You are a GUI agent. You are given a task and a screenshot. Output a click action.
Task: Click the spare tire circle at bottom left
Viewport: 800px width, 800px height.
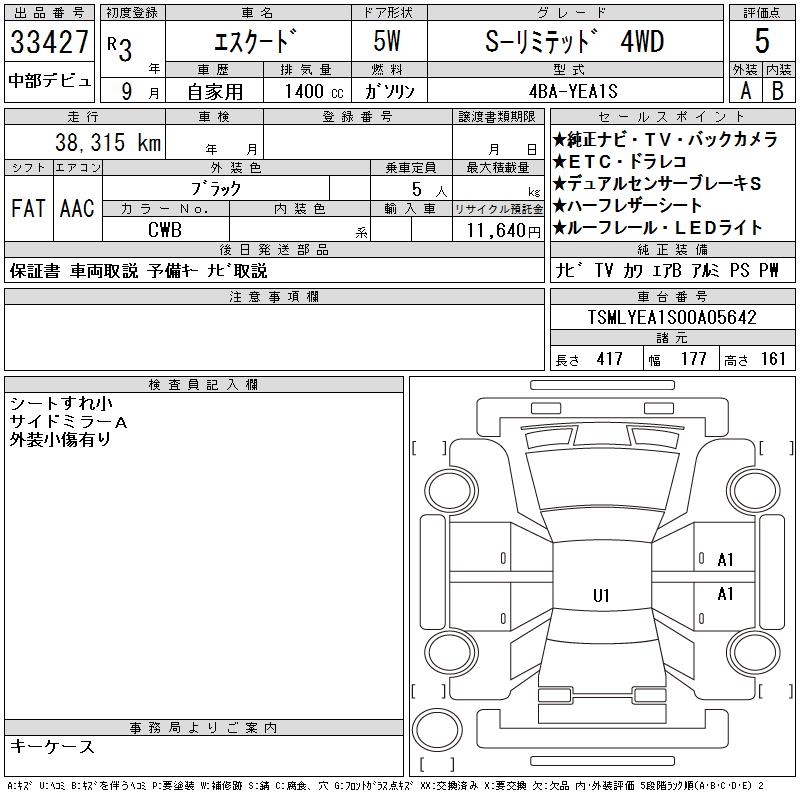click(x=437, y=730)
